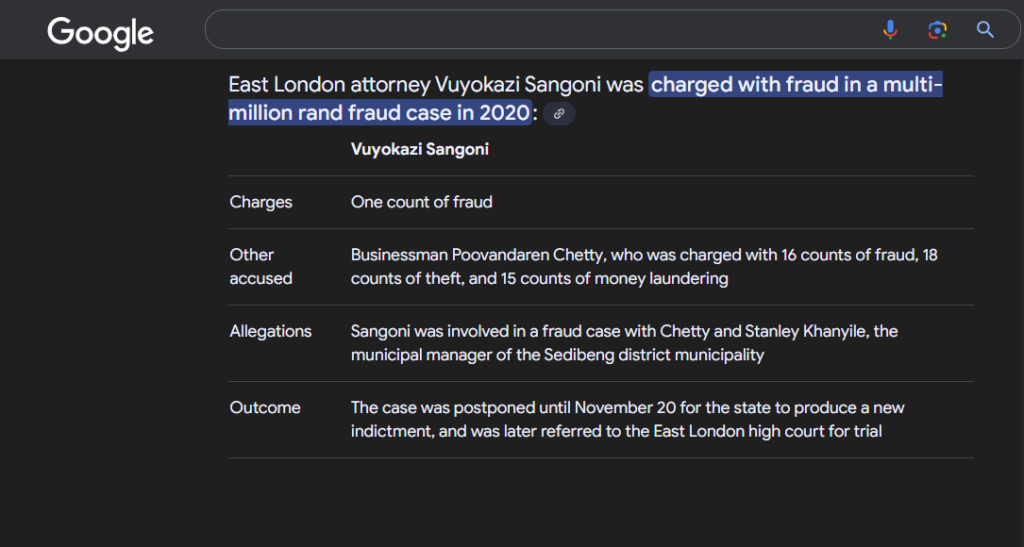Click the magnifier search icon

(985, 29)
